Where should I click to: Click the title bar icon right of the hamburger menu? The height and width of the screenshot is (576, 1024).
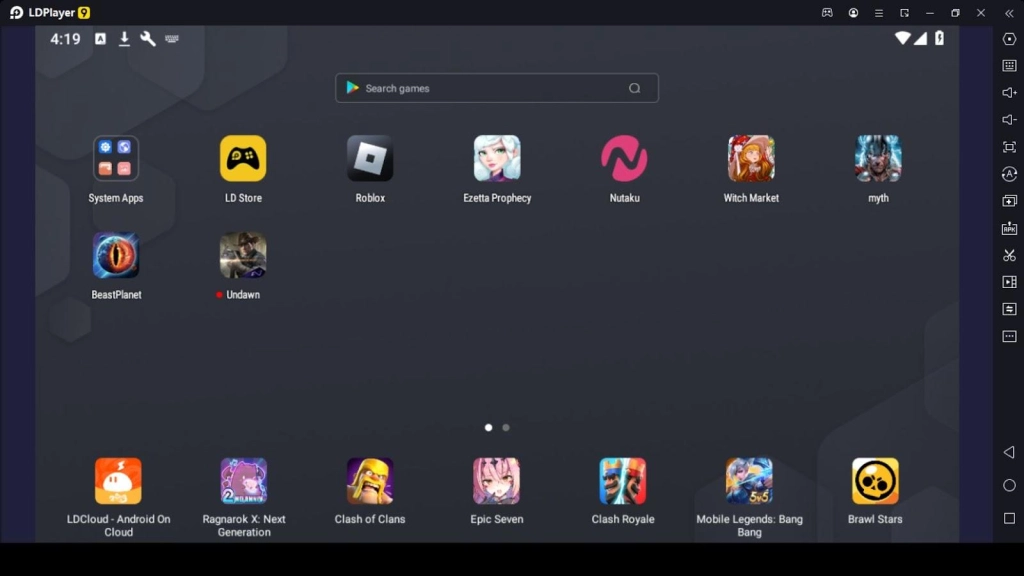pyautogui.click(x=904, y=12)
